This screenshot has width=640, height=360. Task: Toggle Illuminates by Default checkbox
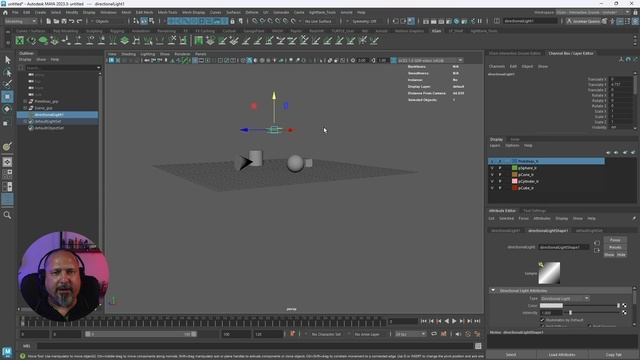click(542, 320)
